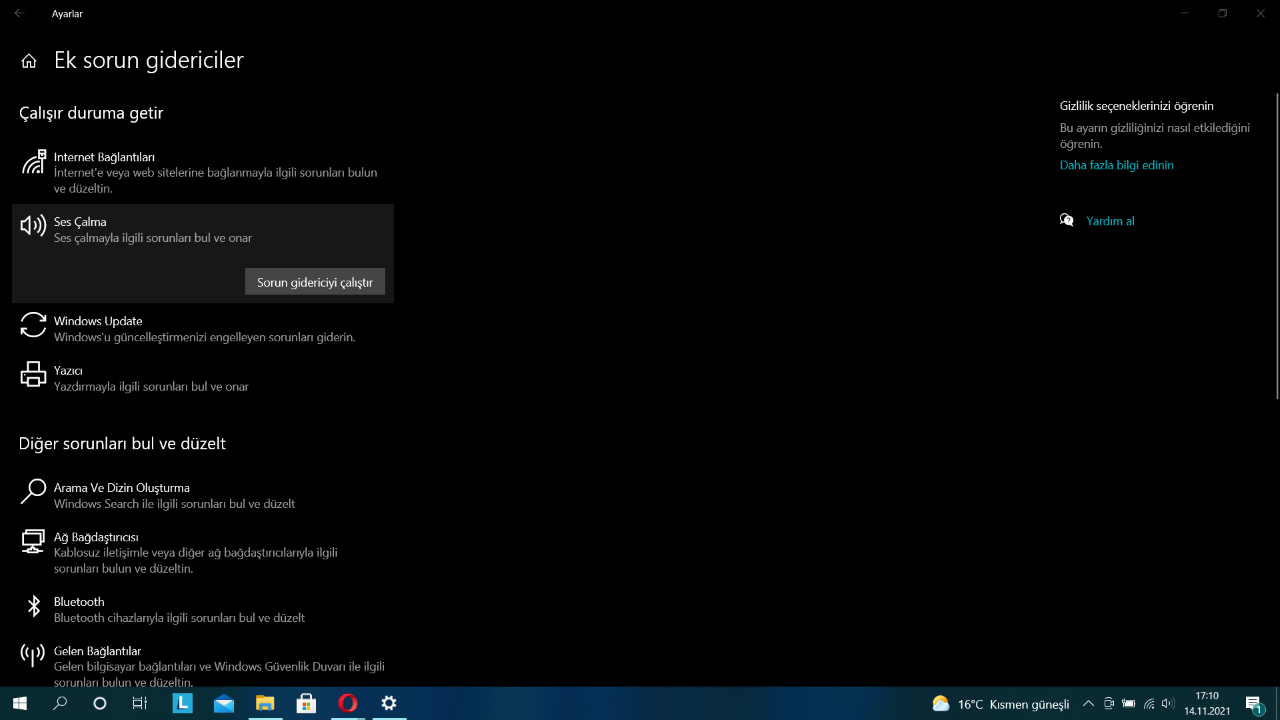
Task: Click the home icon beside page title
Action: pyautogui.click(x=29, y=61)
